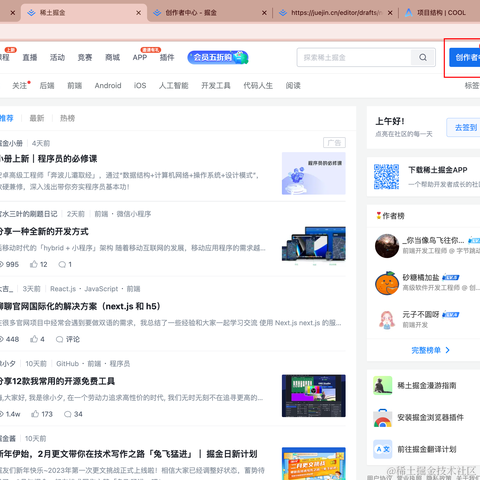Open the 直播 nav item
The width and height of the screenshot is (480, 480).
(30, 58)
